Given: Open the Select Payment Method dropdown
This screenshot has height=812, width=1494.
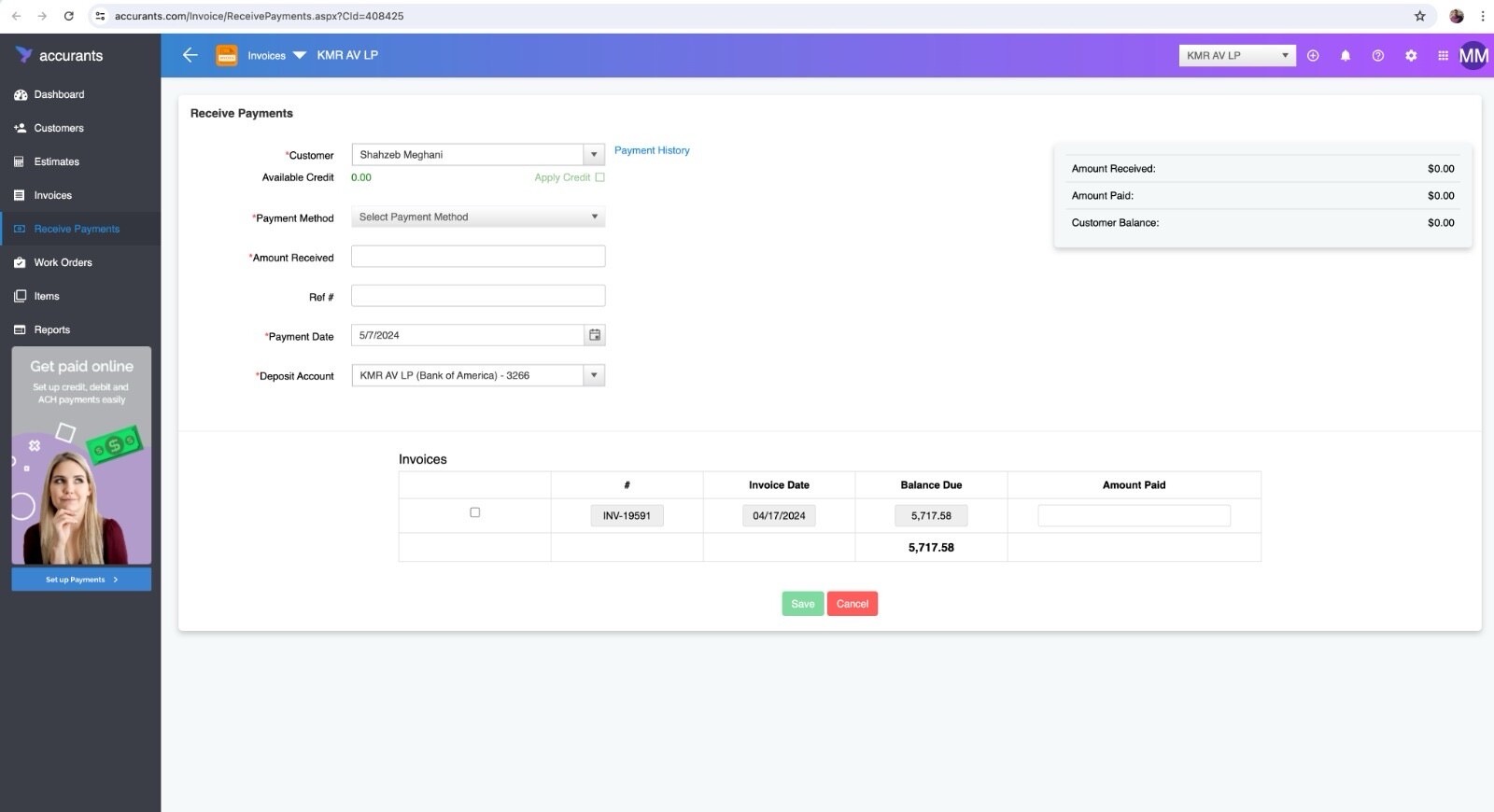Looking at the screenshot, I should coord(478,217).
